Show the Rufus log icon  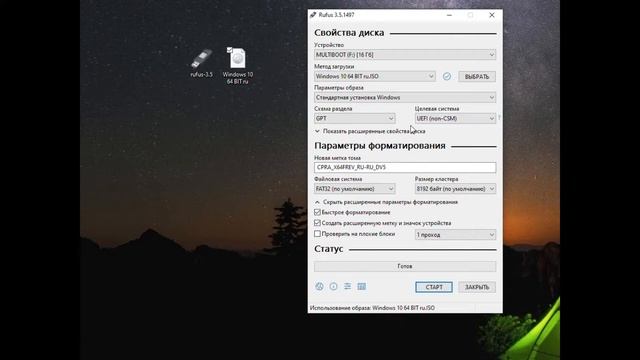point(362,287)
